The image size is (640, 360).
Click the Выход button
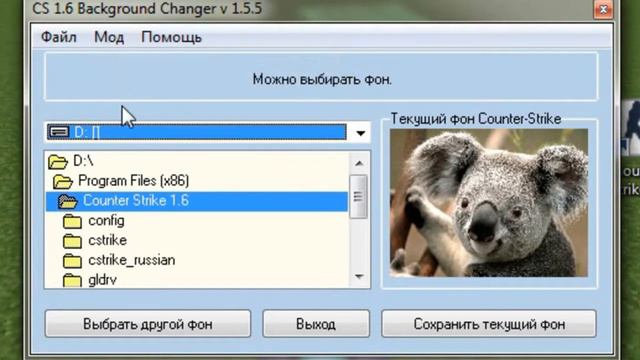[x=316, y=324]
